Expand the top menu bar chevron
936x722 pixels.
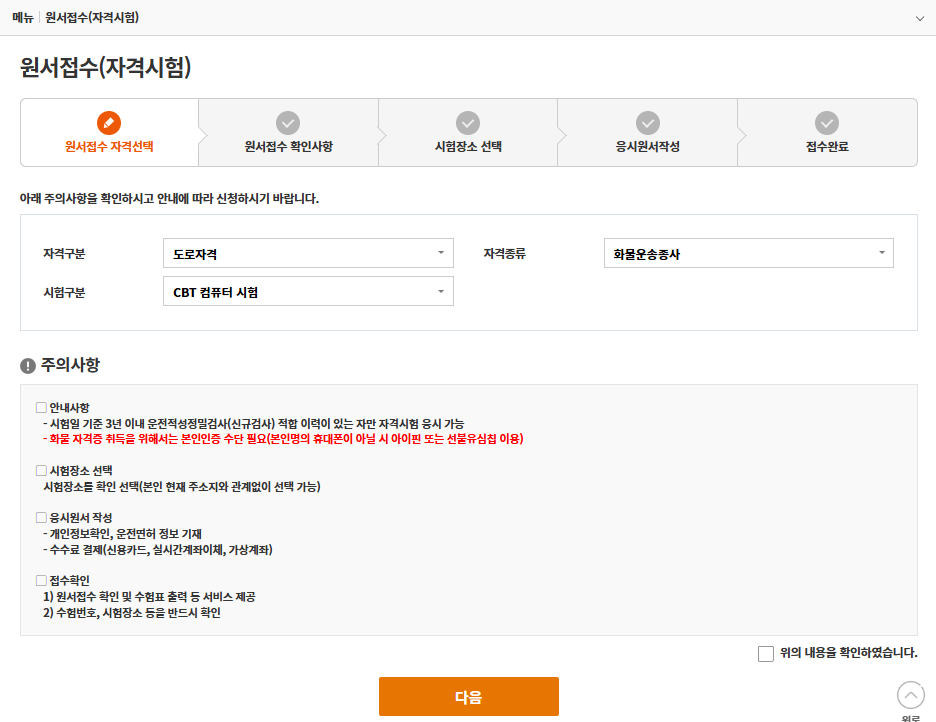click(919, 18)
